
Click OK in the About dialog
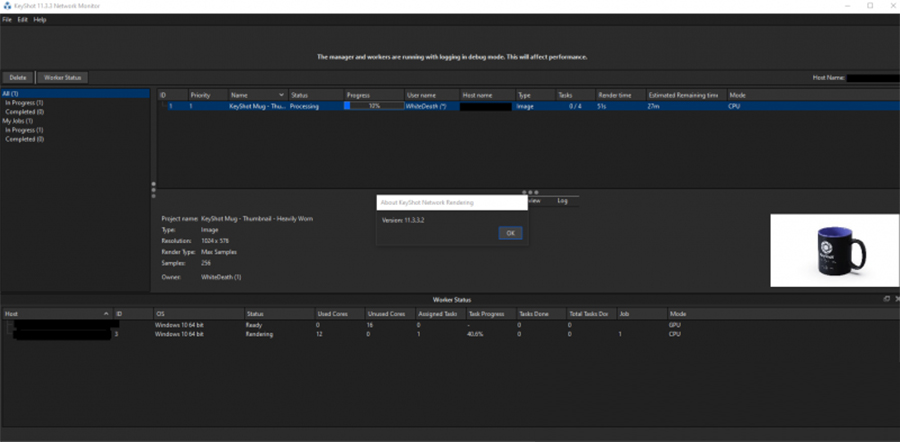(x=509, y=233)
